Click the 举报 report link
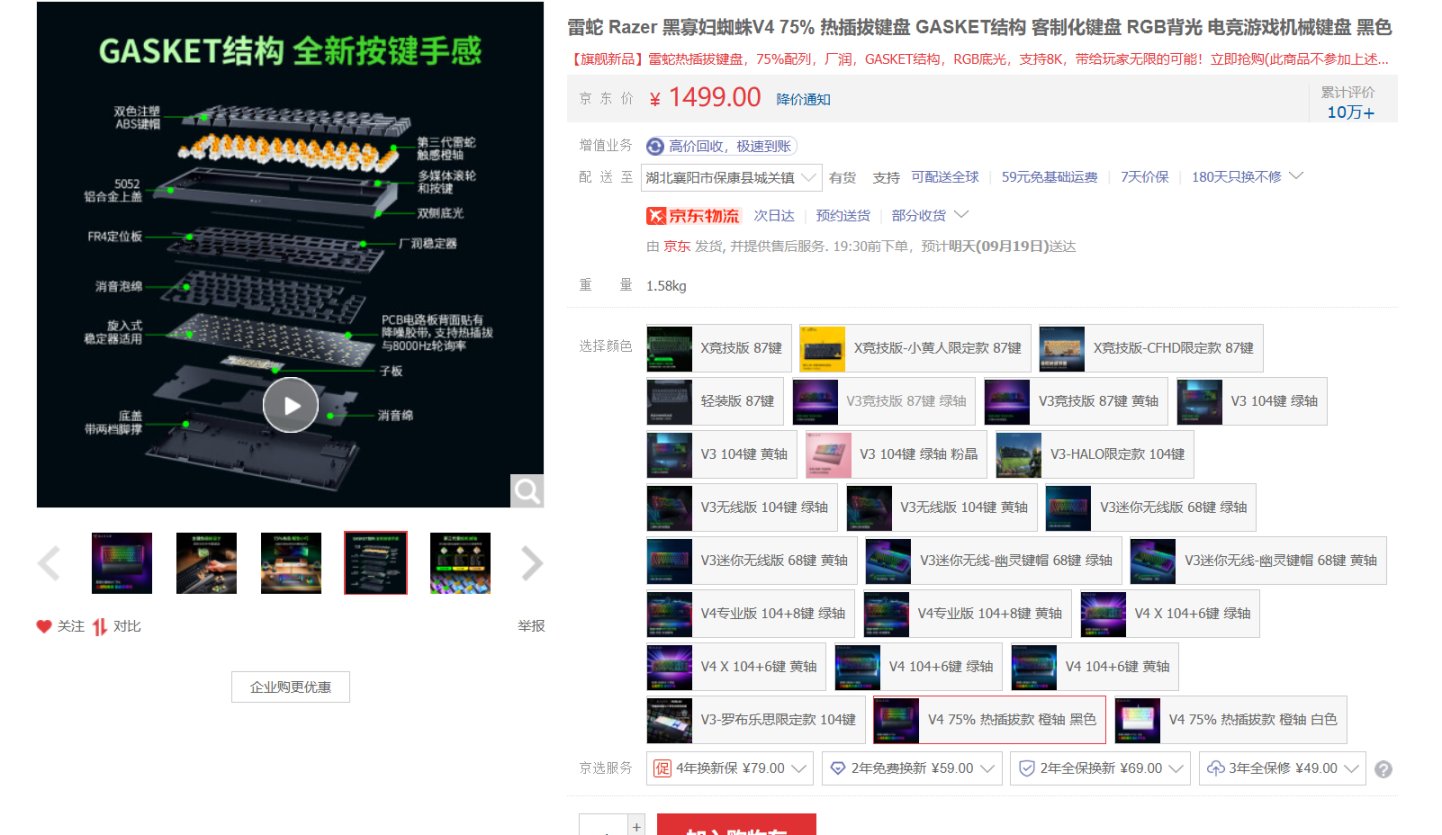Viewport: 1442px width, 835px height. (x=531, y=626)
